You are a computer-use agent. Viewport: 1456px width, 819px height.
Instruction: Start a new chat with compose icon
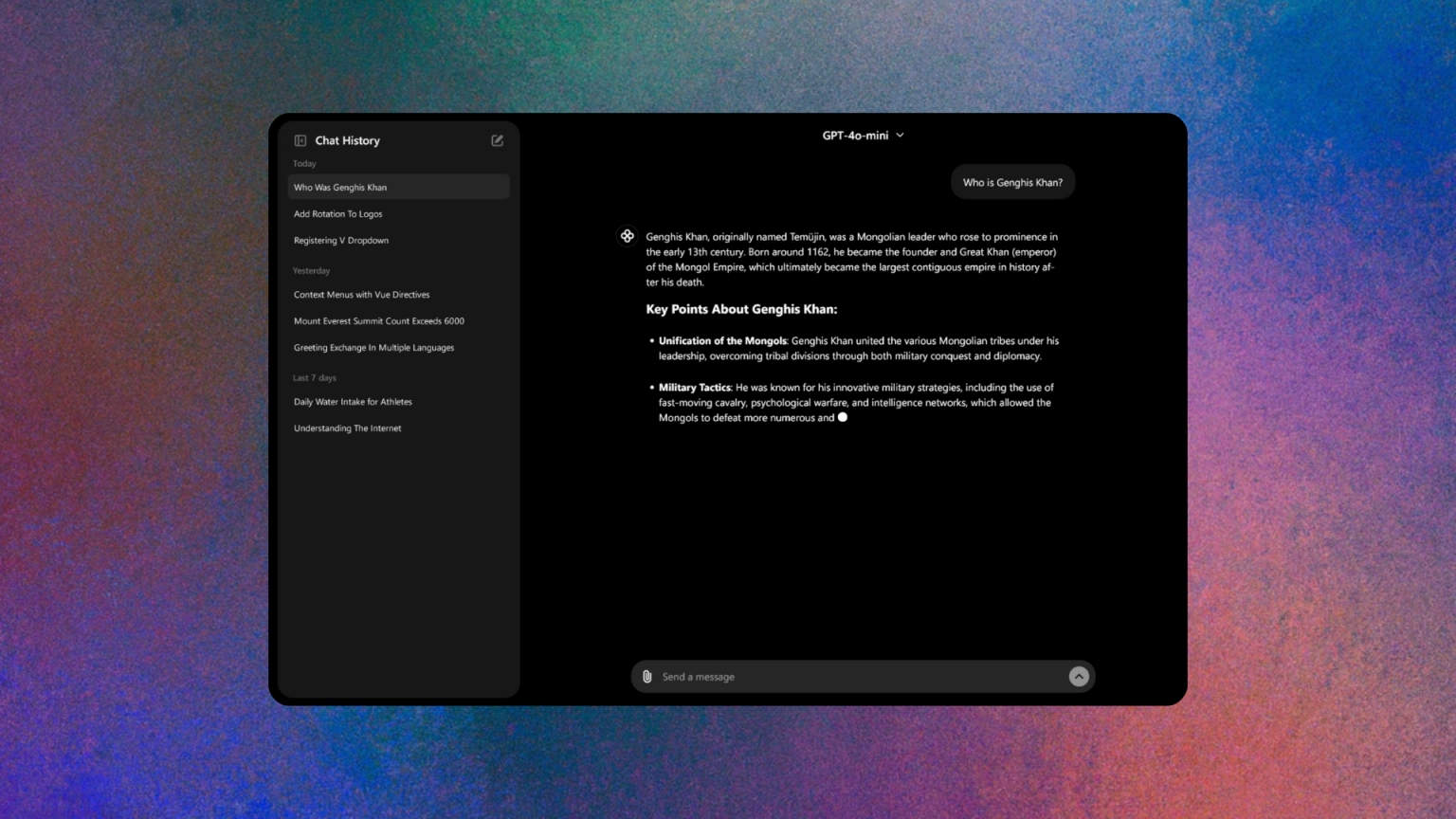tap(498, 140)
